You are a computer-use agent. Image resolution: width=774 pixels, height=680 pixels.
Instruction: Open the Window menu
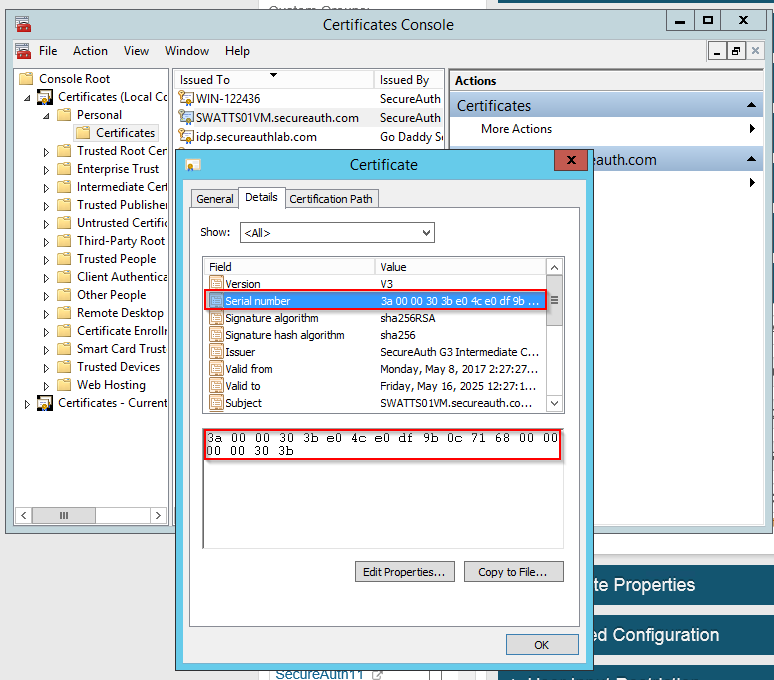(x=187, y=51)
